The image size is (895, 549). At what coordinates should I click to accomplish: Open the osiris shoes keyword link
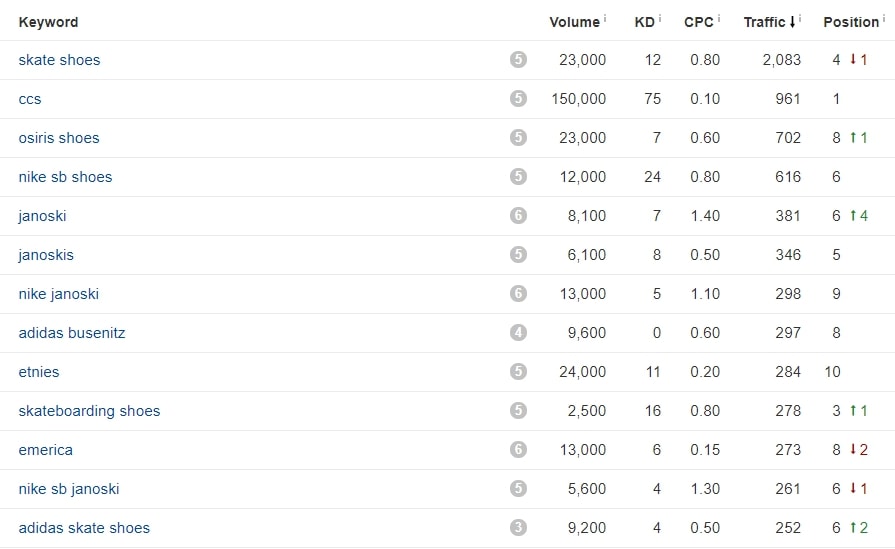click(x=59, y=138)
